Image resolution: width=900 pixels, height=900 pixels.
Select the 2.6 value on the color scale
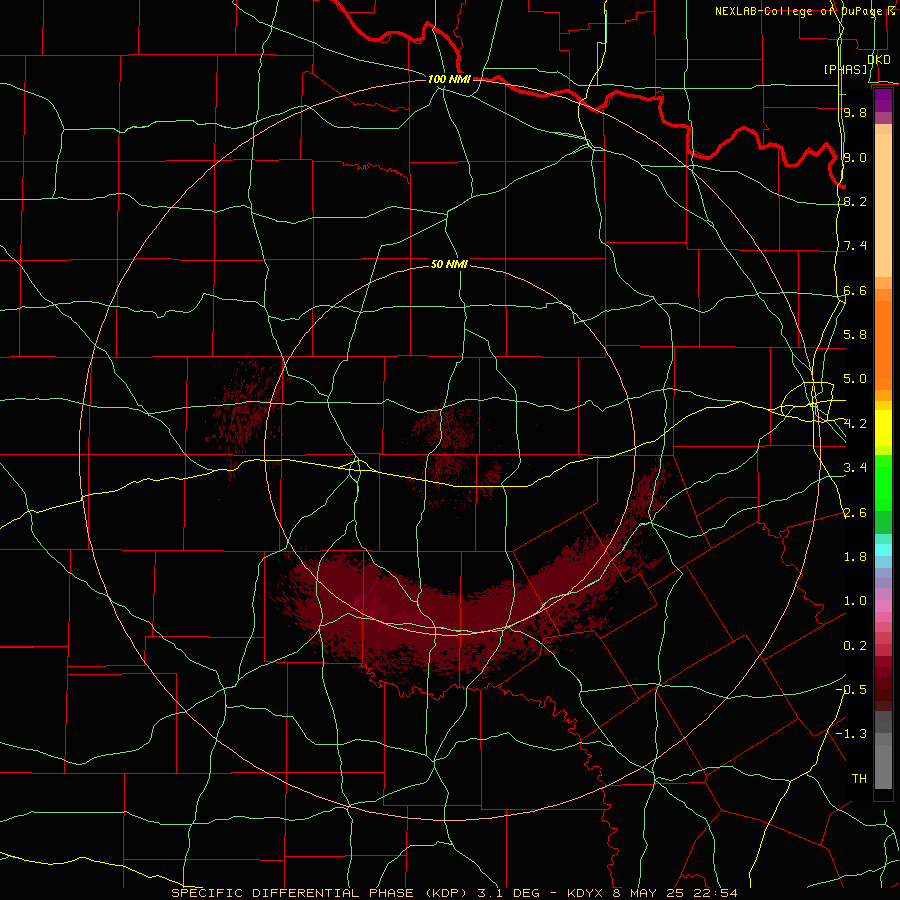[855, 513]
